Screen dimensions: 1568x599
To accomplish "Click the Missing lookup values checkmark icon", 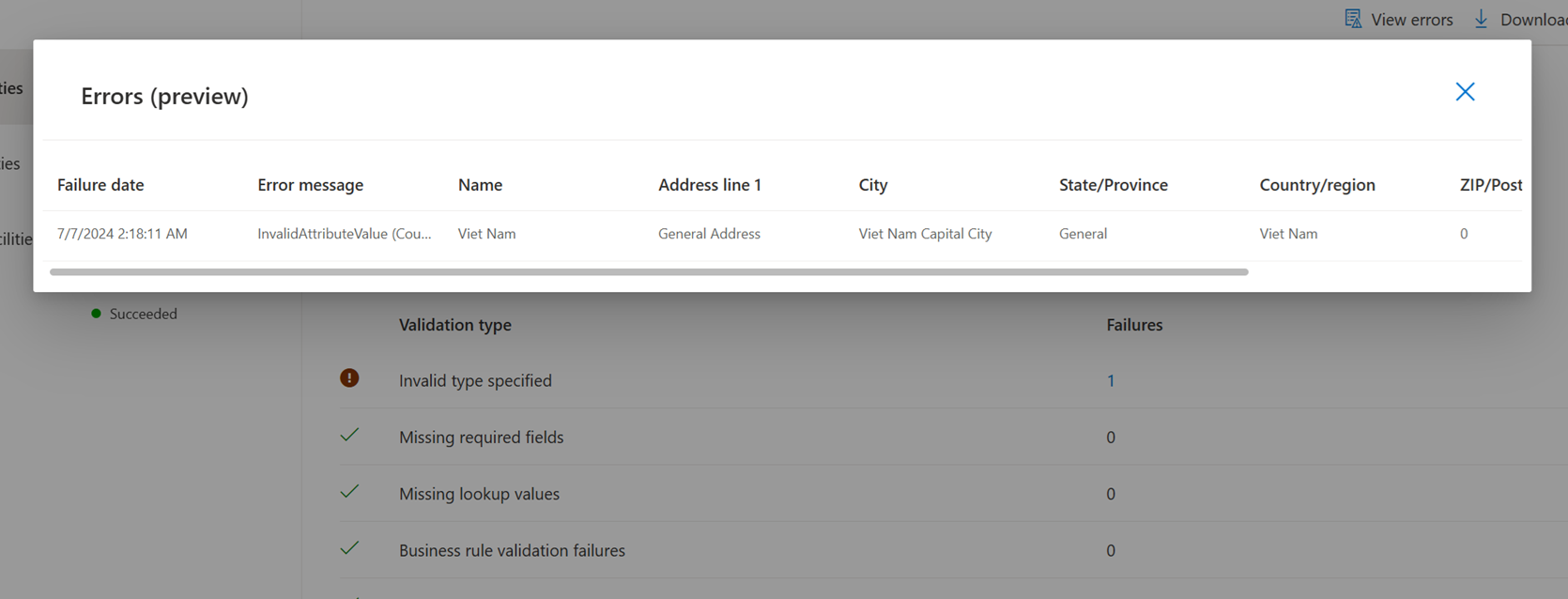I will pyautogui.click(x=349, y=491).
